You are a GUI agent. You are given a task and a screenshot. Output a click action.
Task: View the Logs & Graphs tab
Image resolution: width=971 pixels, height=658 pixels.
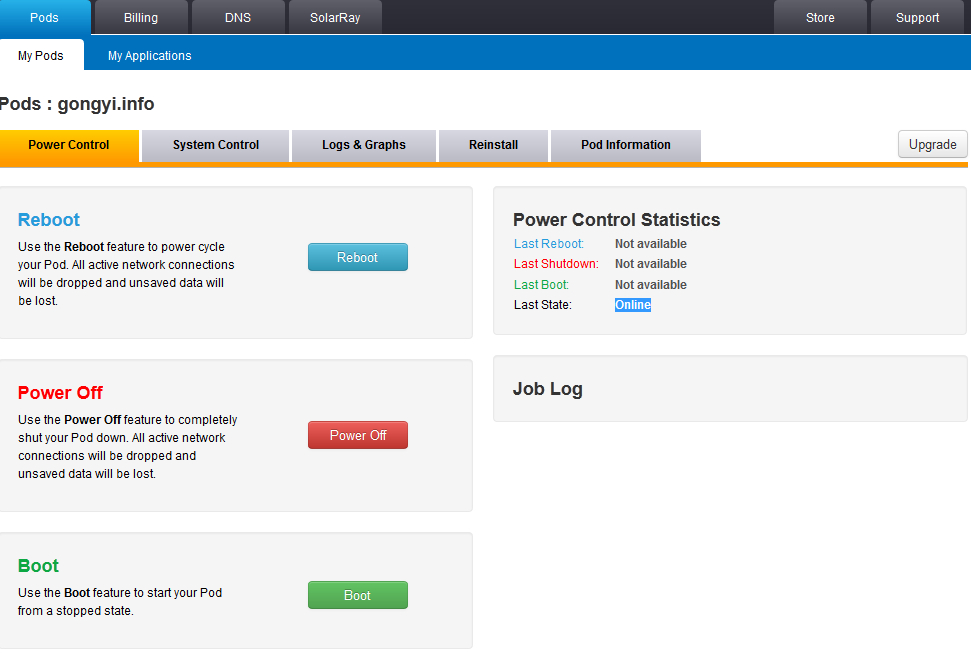coord(364,145)
